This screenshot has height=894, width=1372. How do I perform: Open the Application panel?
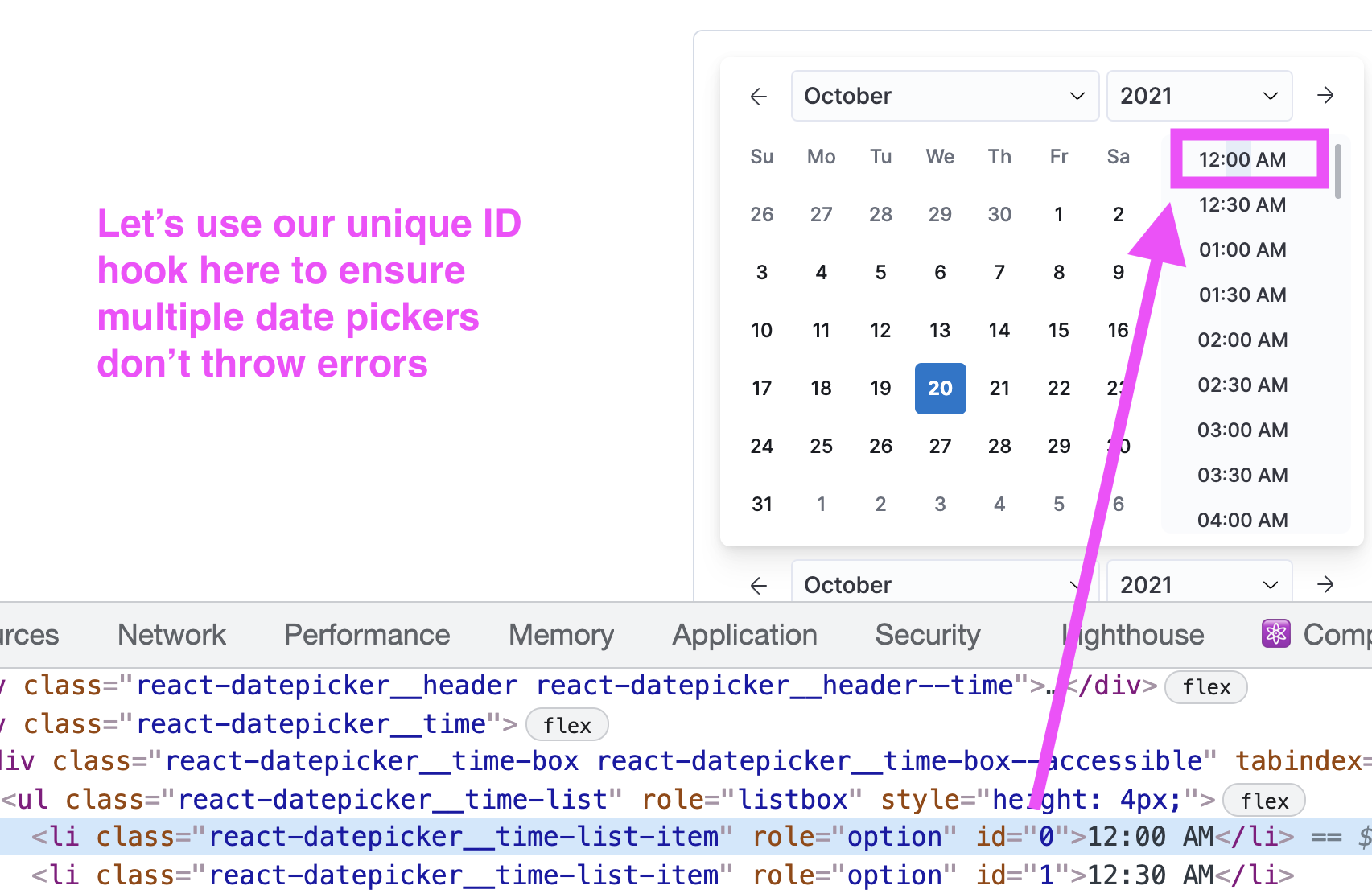(x=744, y=634)
